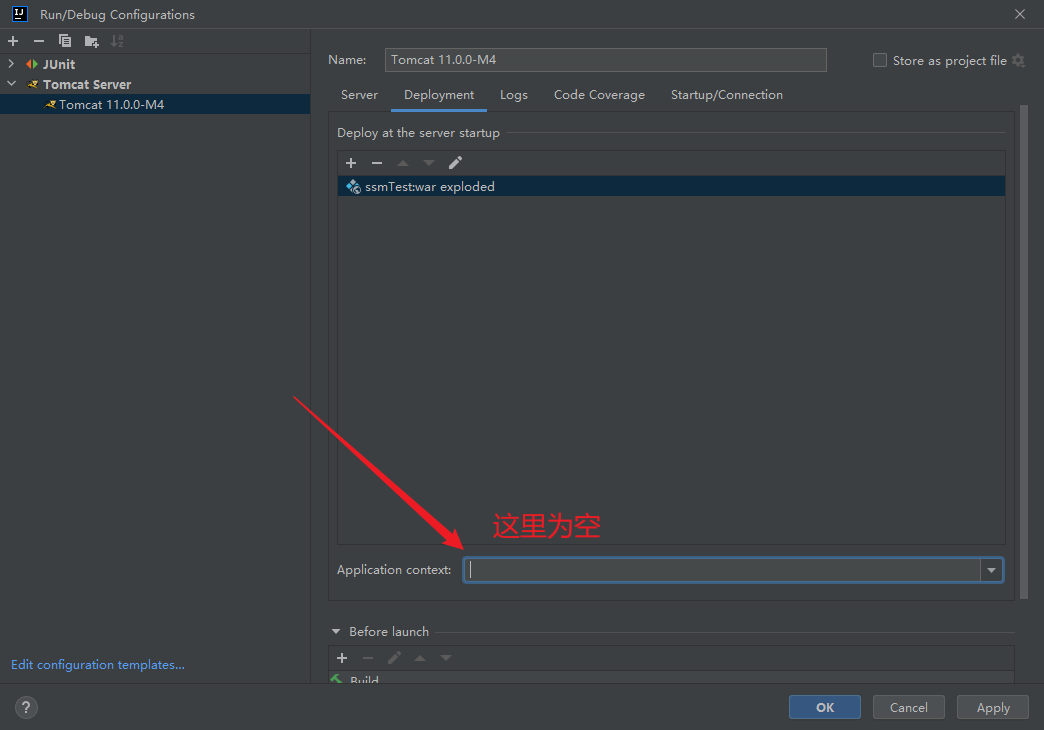Image resolution: width=1044 pixels, height=730 pixels.
Task: Copy the selected configuration
Action: (x=65, y=41)
